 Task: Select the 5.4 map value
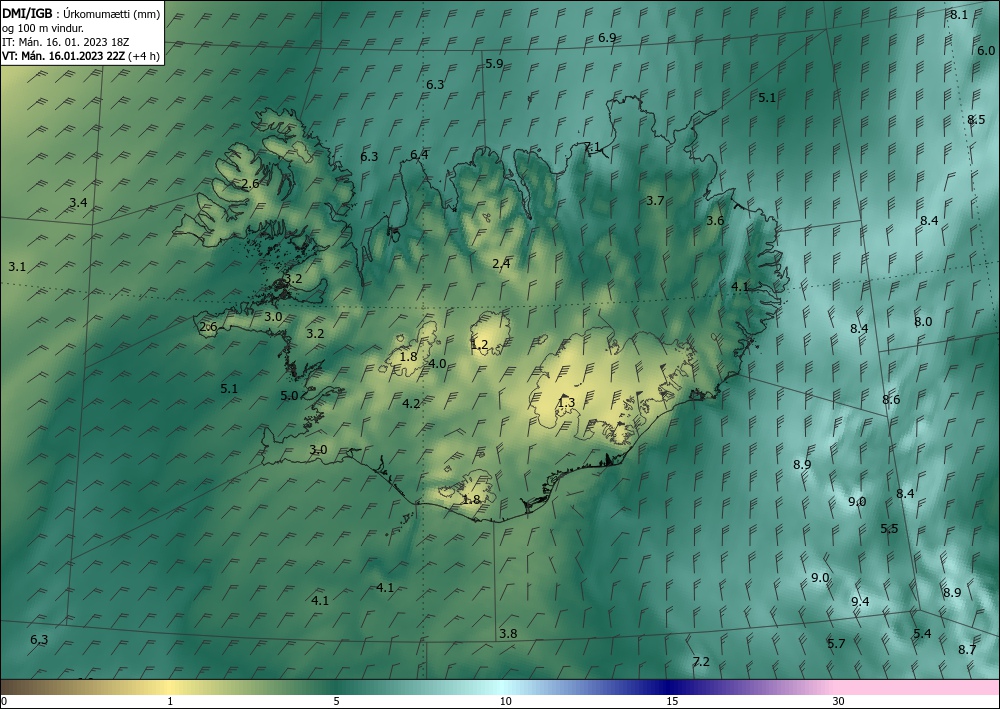922,633
